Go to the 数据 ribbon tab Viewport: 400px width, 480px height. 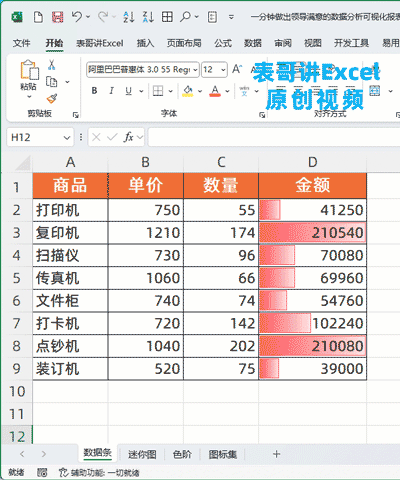click(x=253, y=43)
